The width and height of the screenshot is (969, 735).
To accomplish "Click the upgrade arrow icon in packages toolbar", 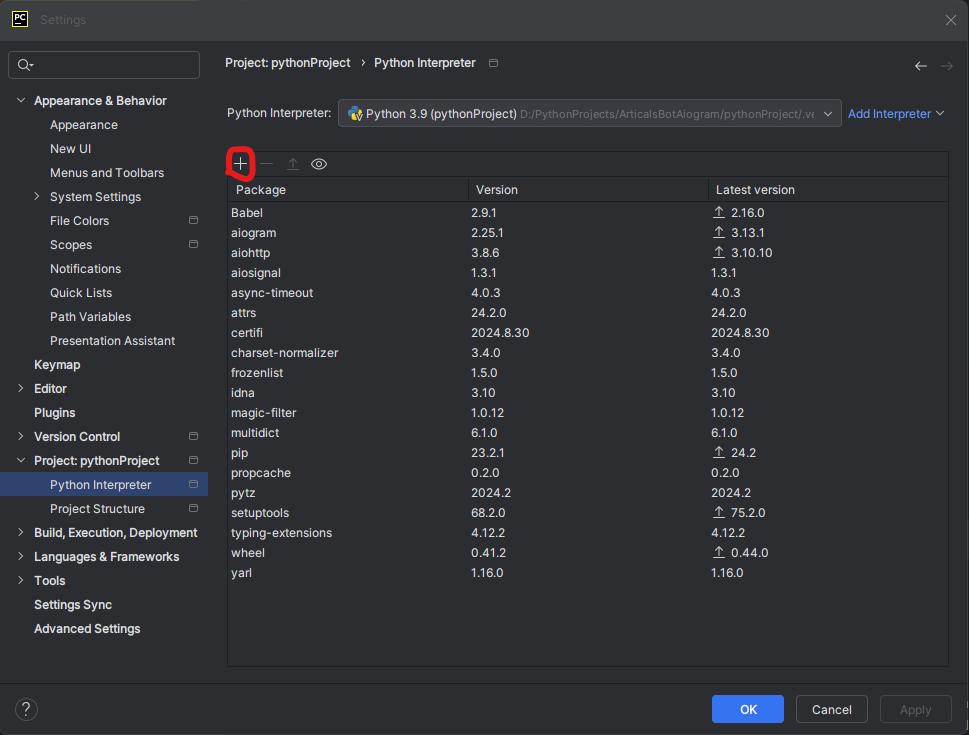I will click(293, 164).
